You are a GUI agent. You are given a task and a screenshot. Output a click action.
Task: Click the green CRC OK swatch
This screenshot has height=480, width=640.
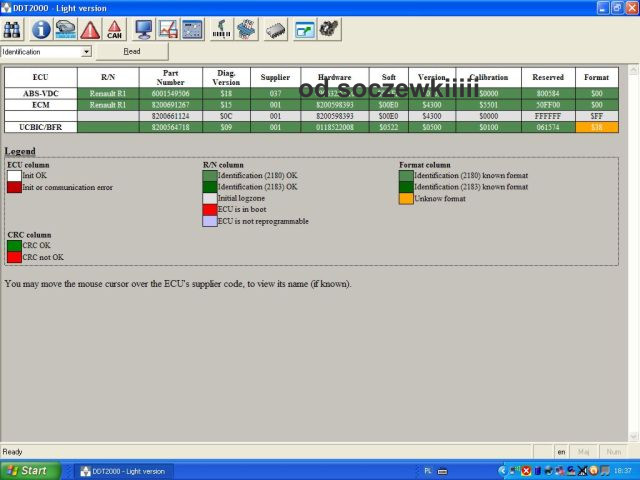[14, 246]
